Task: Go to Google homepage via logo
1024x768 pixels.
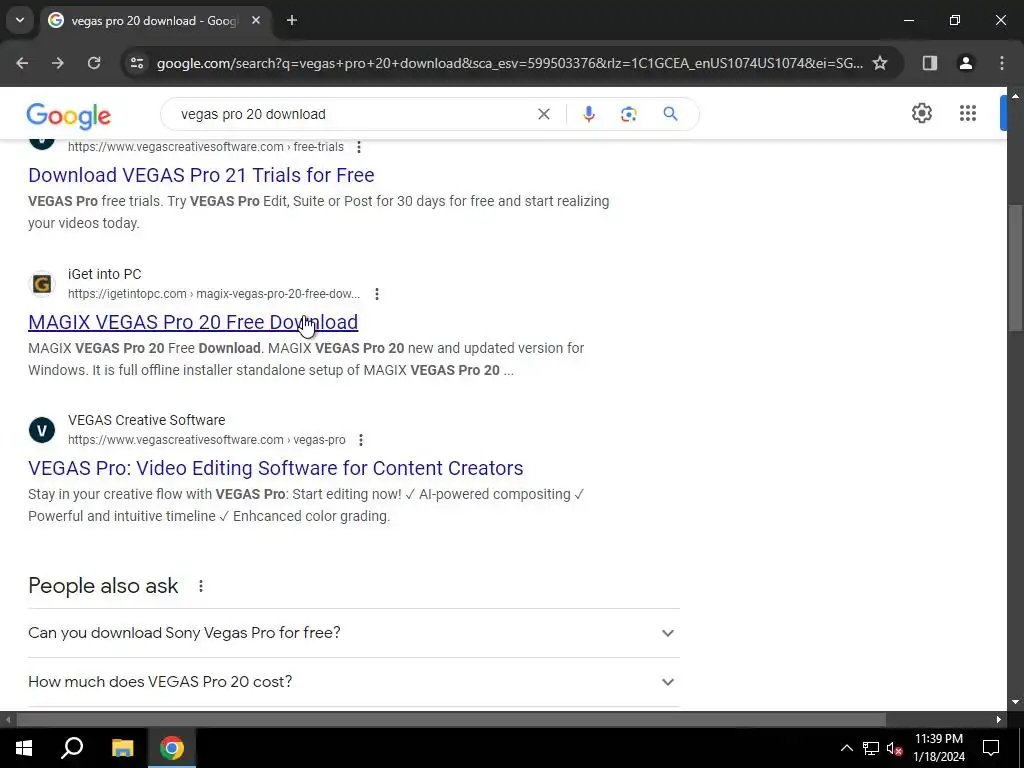Action: tap(69, 116)
